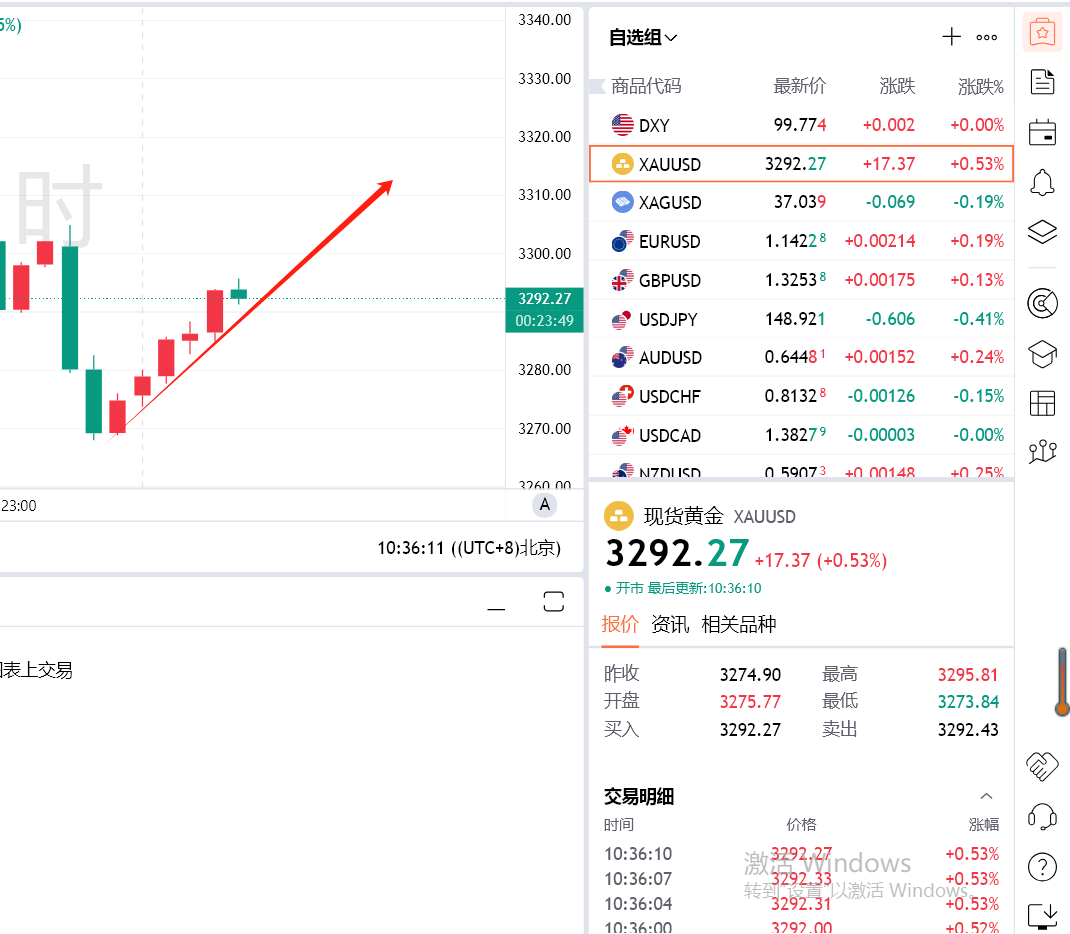Toggle auto scale with the A button

tap(545, 505)
